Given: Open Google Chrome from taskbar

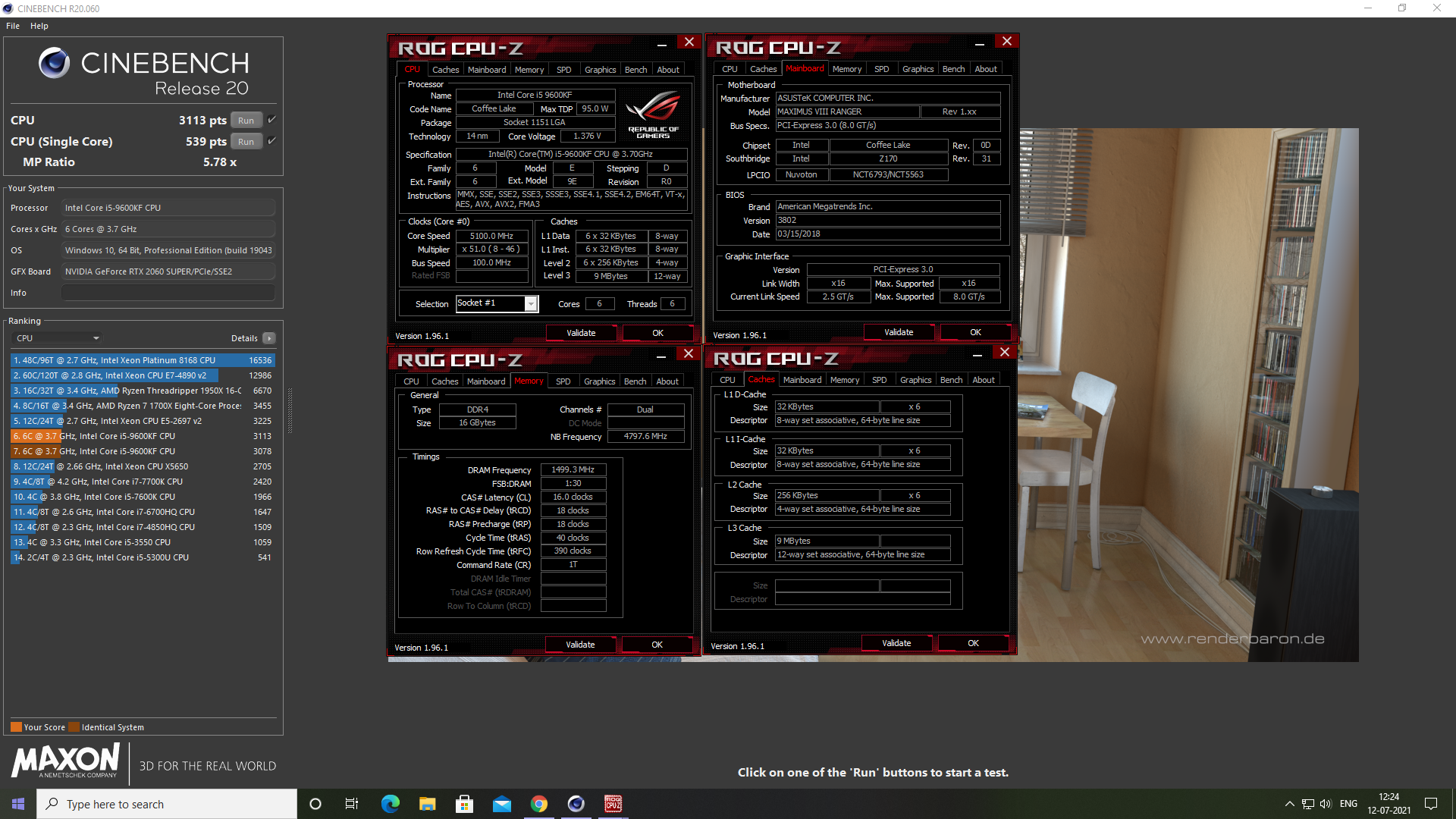Looking at the screenshot, I should [x=539, y=804].
